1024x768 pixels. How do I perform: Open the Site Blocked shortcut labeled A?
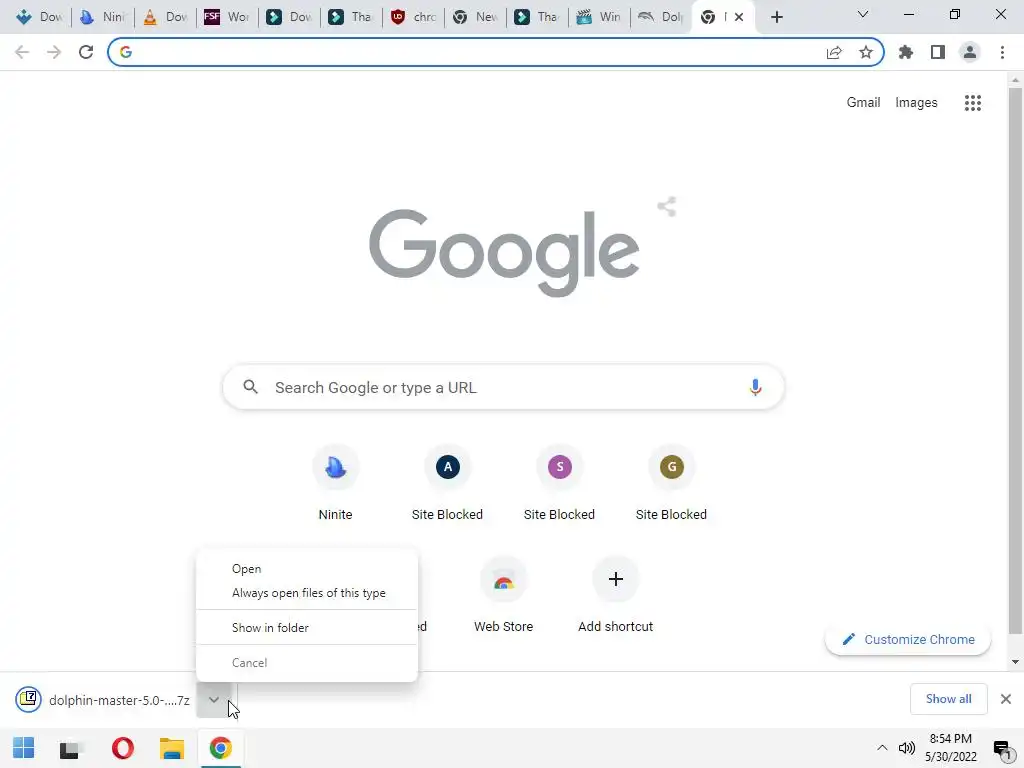447,483
